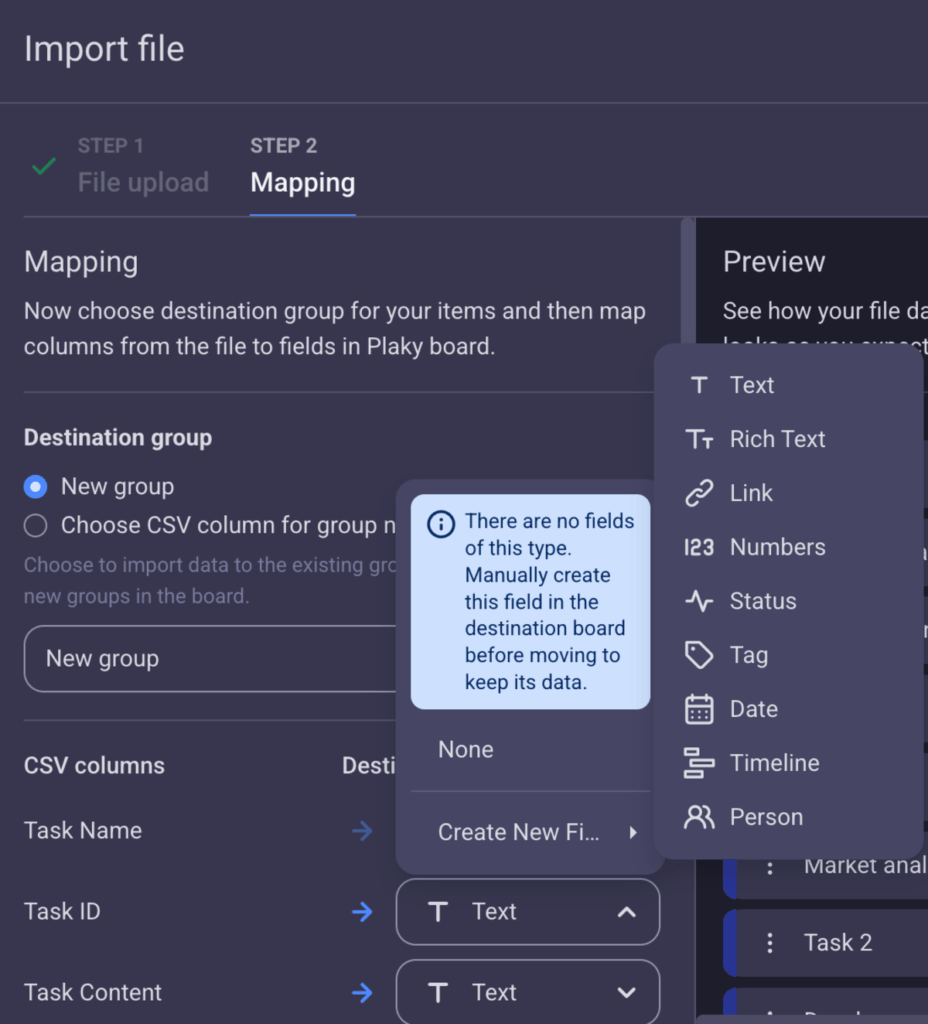Select the Timeline field icon
928x1024 pixels.
click(x=700, y=763)
